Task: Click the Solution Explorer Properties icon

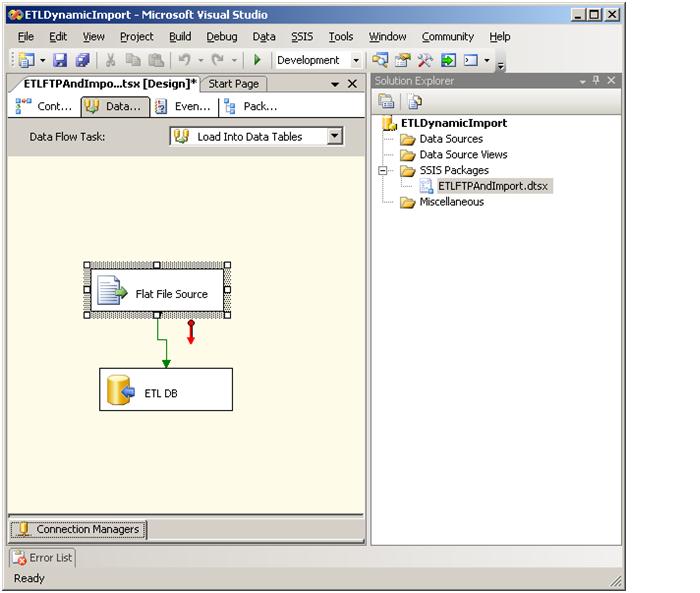Action: (x=386, y=102)
